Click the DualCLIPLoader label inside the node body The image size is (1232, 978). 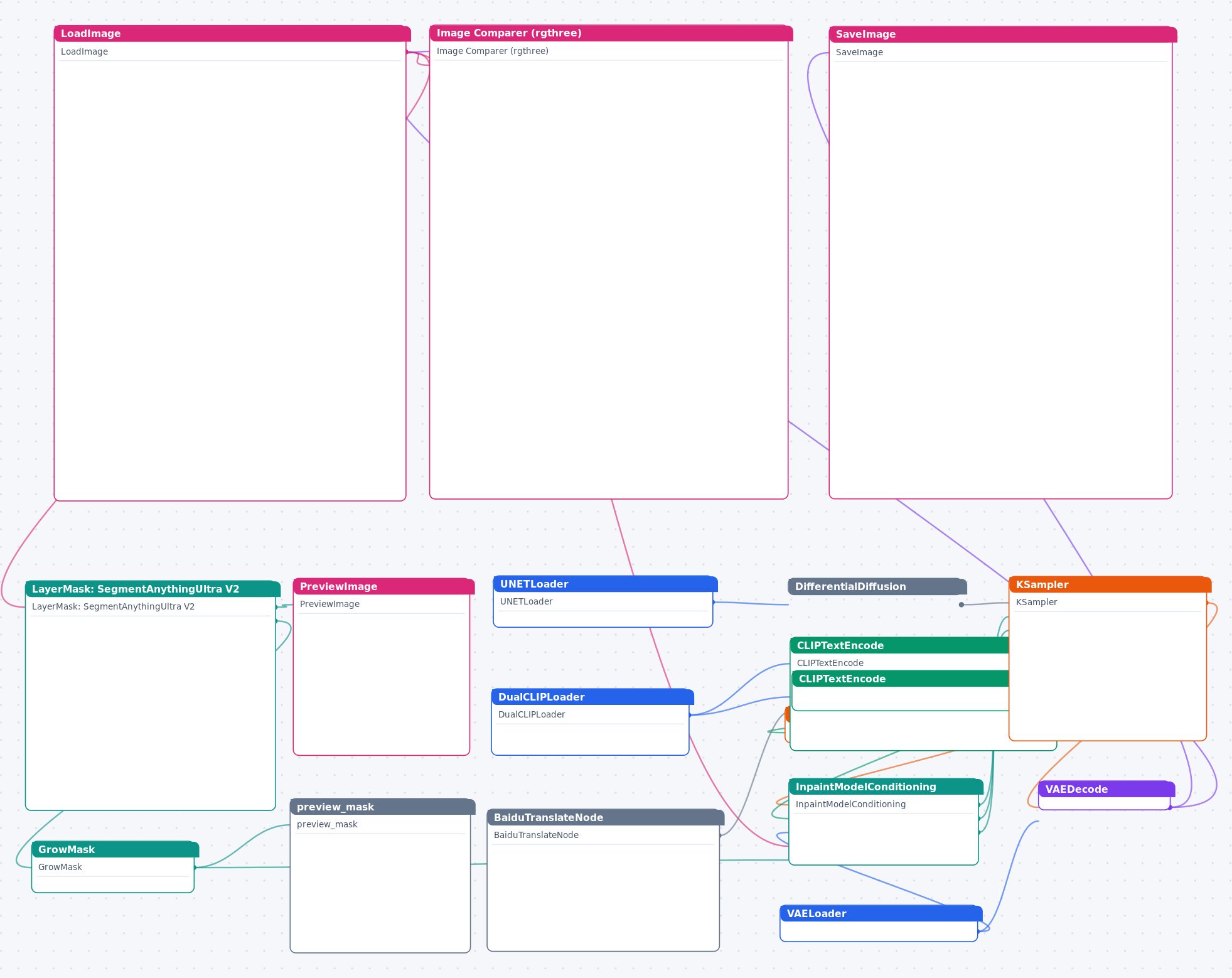[x=532, y=714]
